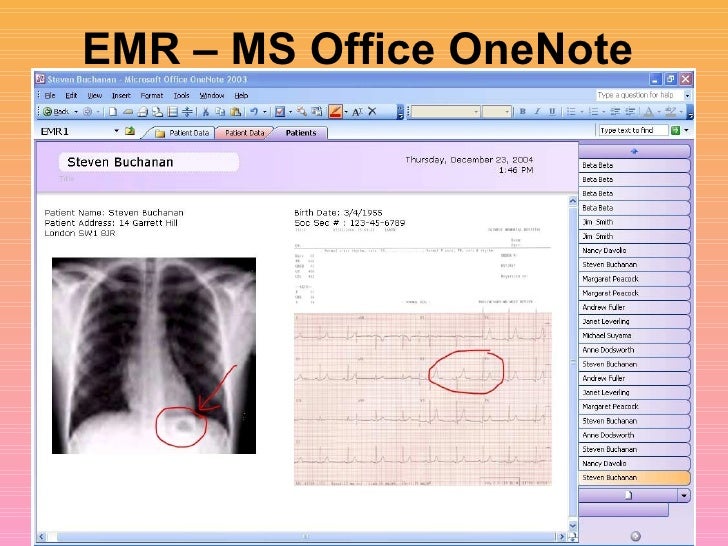Image resolution: width=728 pixels, height=546 pixels.
Task: Click the Type text to find box
Action: point(633,130)
